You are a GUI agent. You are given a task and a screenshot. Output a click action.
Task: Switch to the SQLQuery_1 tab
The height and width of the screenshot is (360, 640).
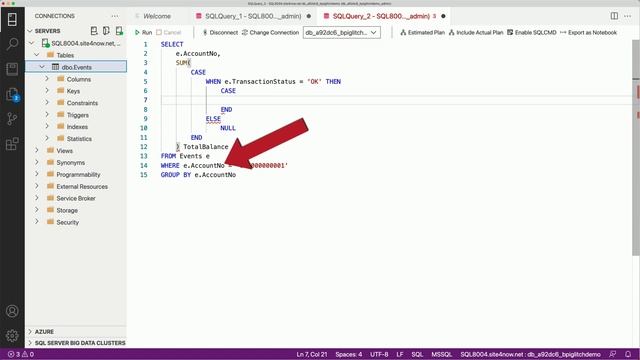[253, 16]
